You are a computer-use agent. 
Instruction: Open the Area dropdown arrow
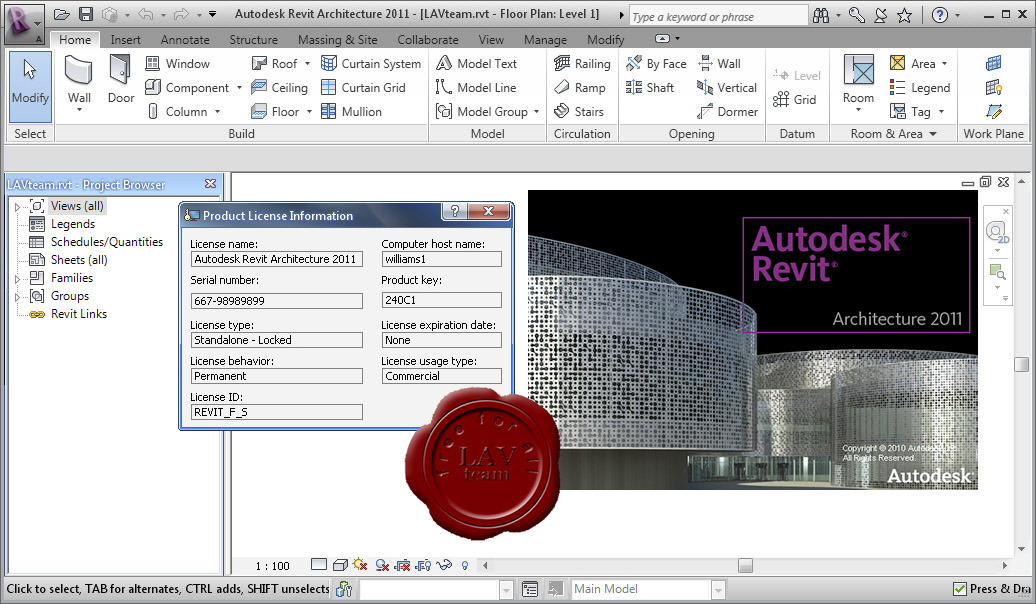point(944,63)
